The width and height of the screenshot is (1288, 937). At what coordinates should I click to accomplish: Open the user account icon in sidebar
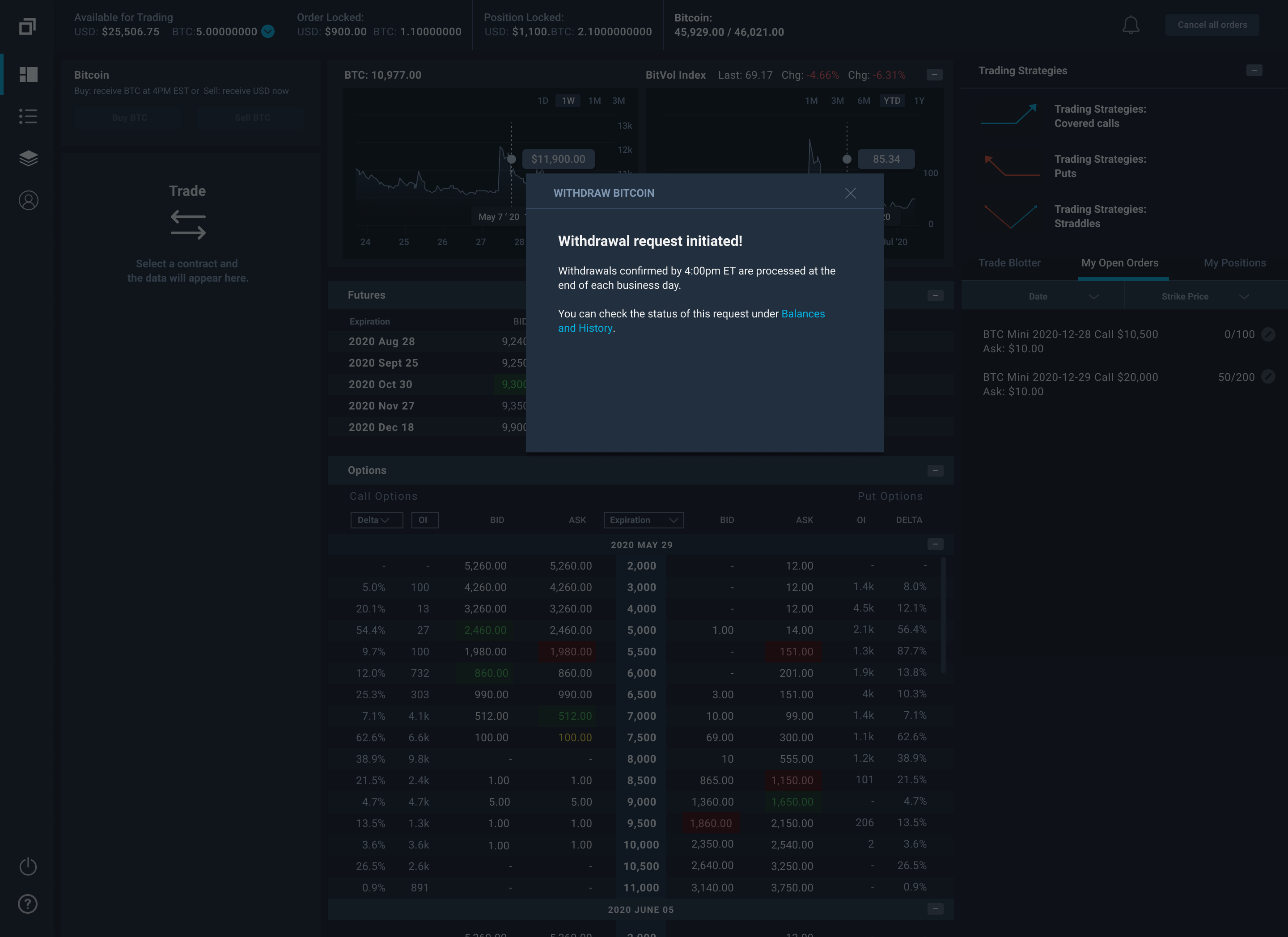pyautogui.click(x=28, y=200)
